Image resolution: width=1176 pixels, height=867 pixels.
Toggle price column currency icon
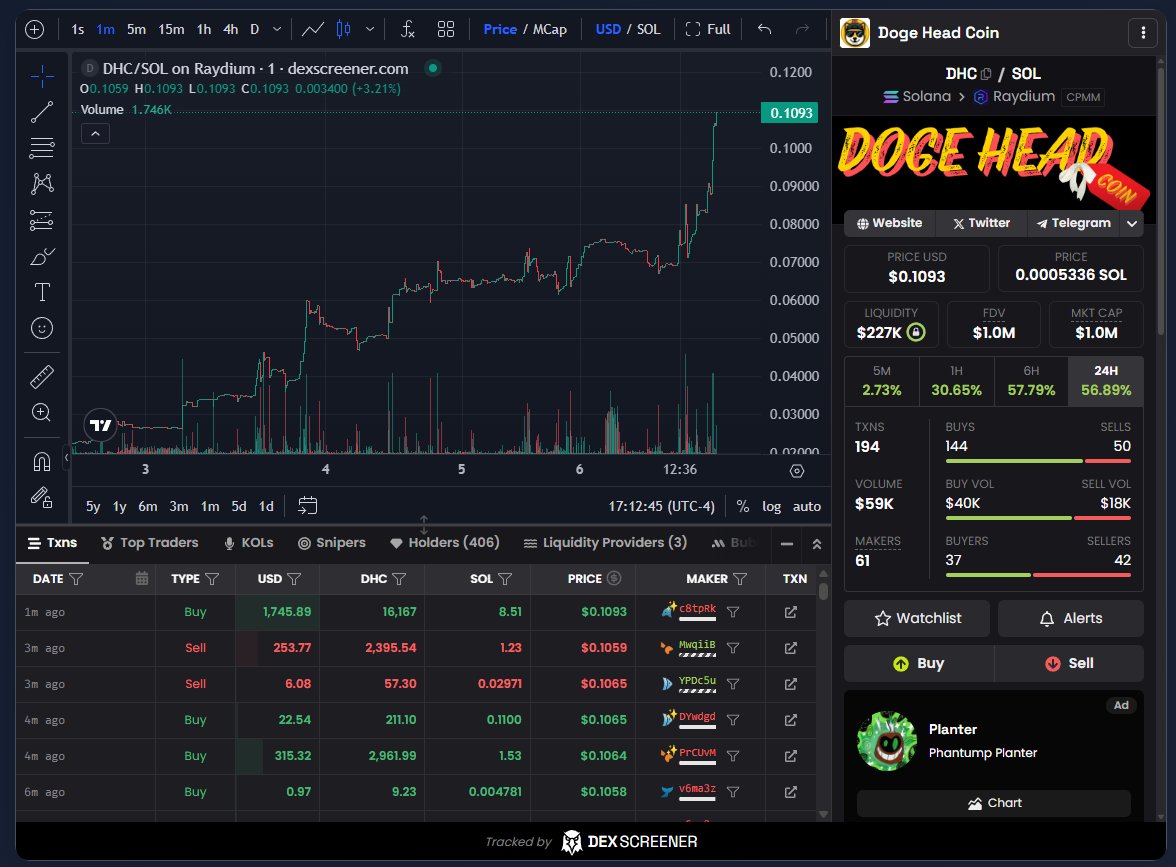[614, 578]
